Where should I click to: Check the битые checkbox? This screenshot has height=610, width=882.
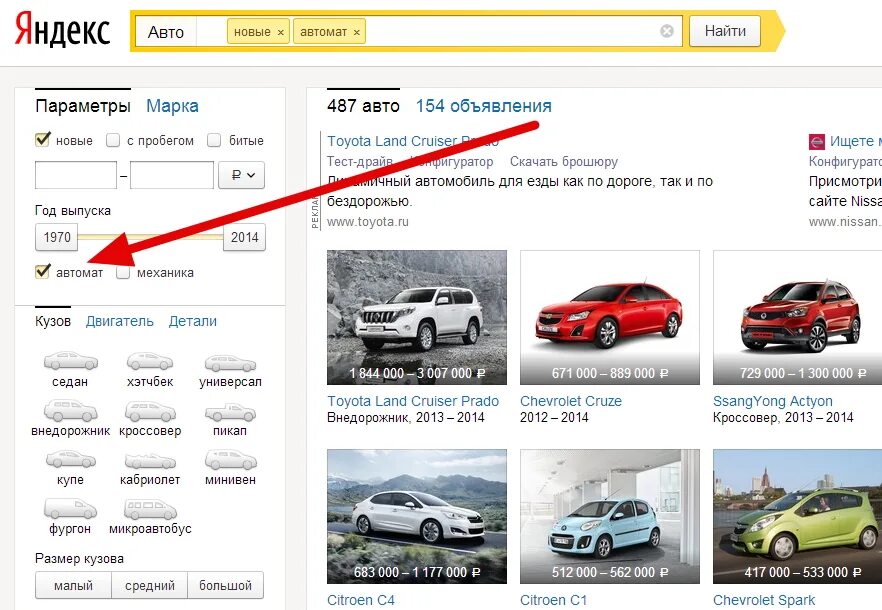[214, 140]
